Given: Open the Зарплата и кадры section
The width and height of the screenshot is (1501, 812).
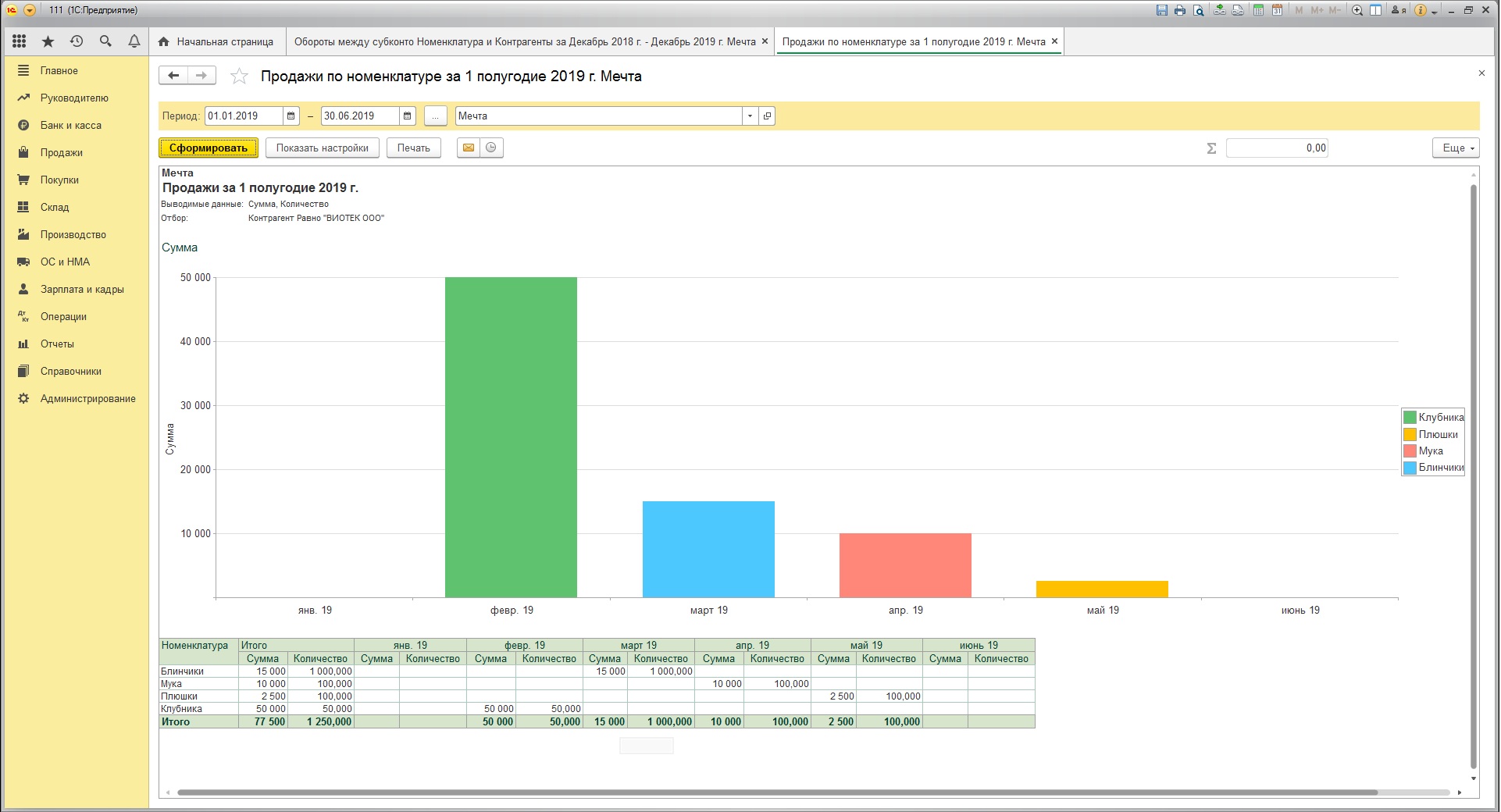Looking at the screenshot, I should coord(82,289).
